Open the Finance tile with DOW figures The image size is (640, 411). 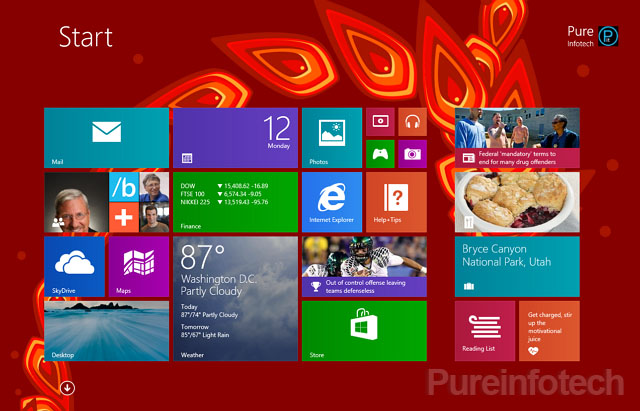click(x=235, y=201)
